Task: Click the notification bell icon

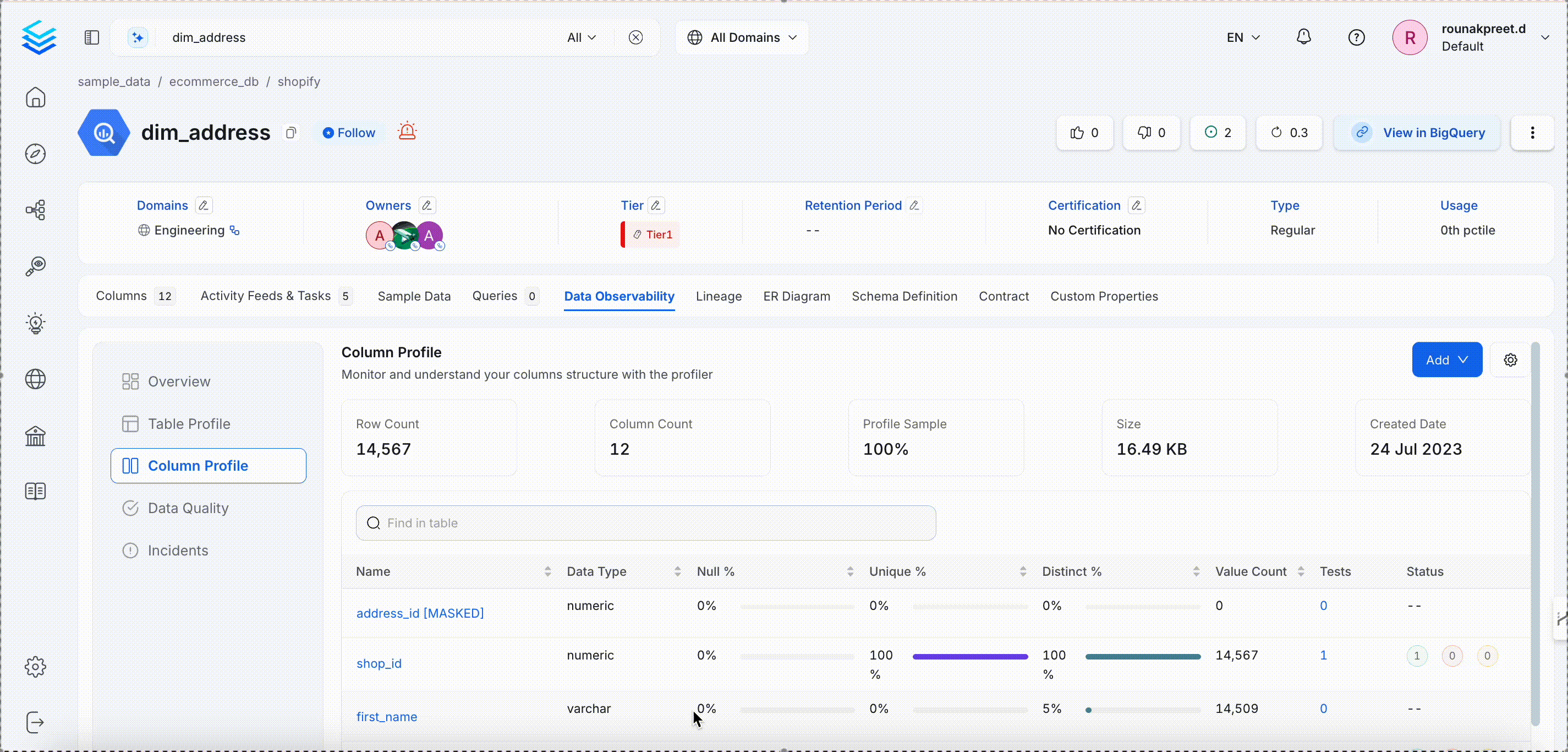Action: click(1303, 37)
